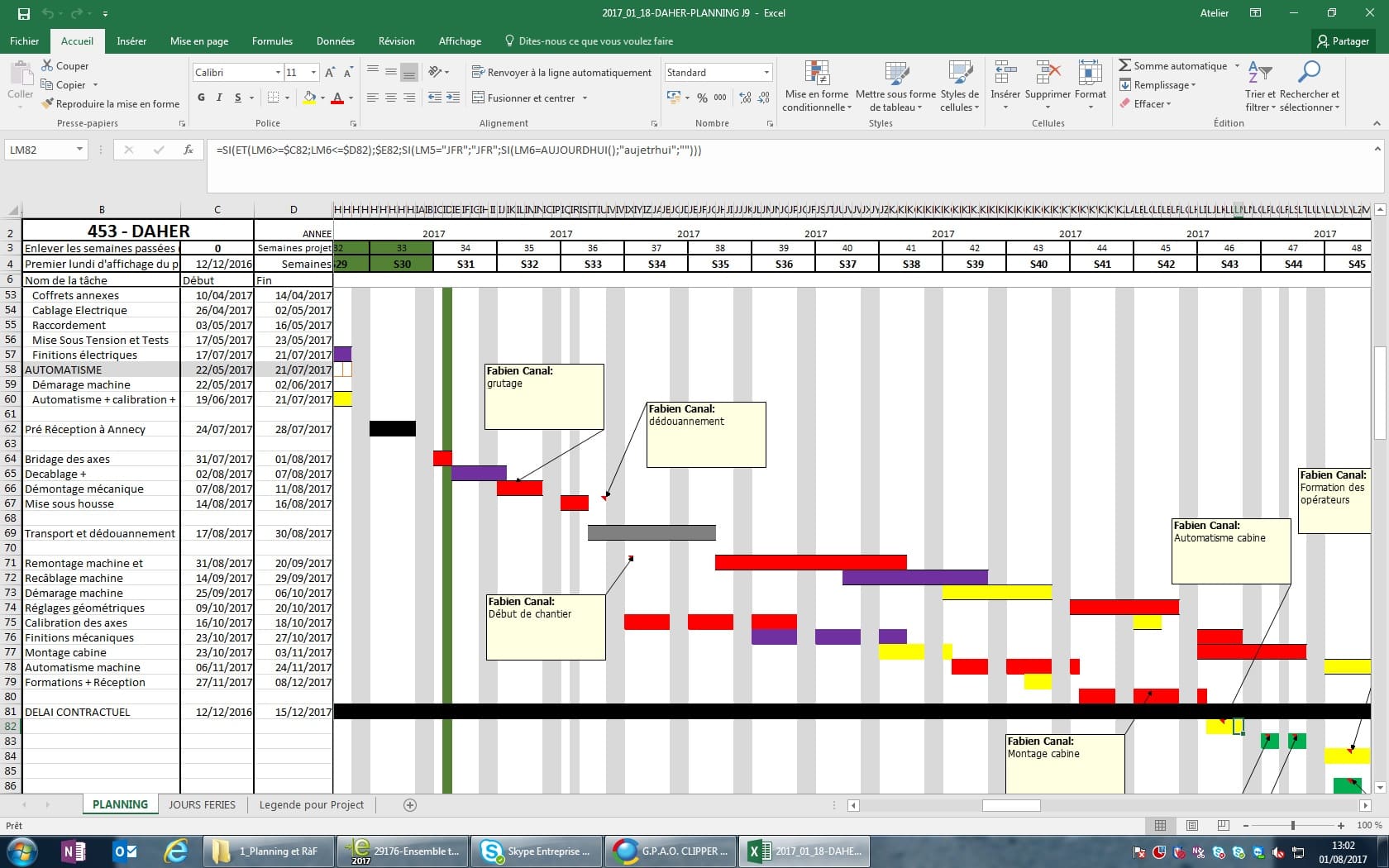Viewport: 1389px width, 868px height.
Task: Open the Formules ribbon tab
Action: point(272,41)
